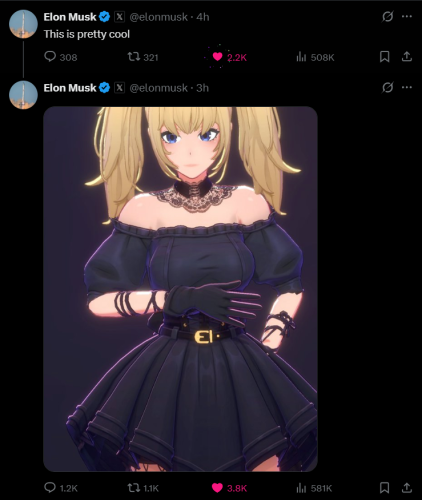Bookmark the anime image post
Viewport: 422px width, 500px height.
384,488
